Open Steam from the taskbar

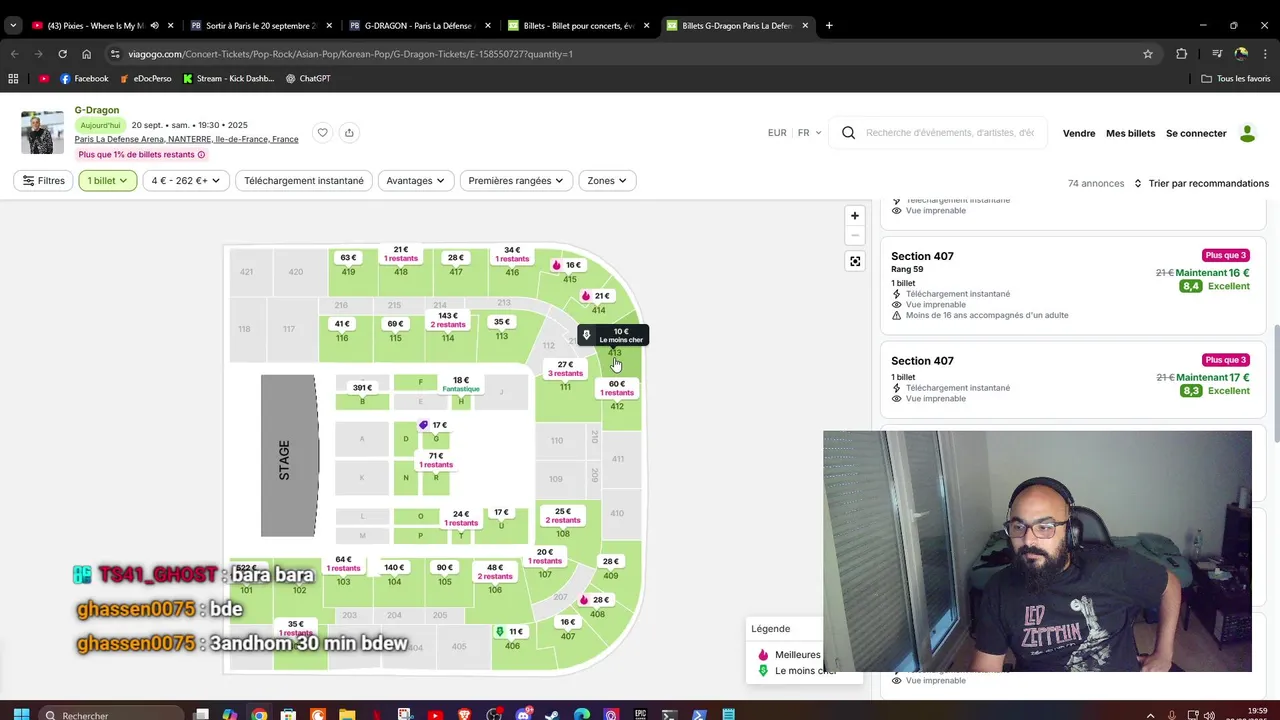[x=553, y=714]
